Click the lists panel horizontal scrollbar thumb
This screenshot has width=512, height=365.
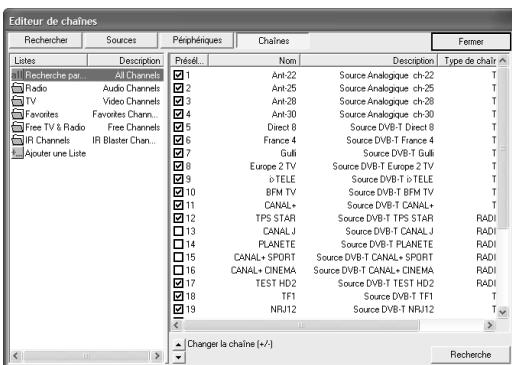tap(86, 356)
